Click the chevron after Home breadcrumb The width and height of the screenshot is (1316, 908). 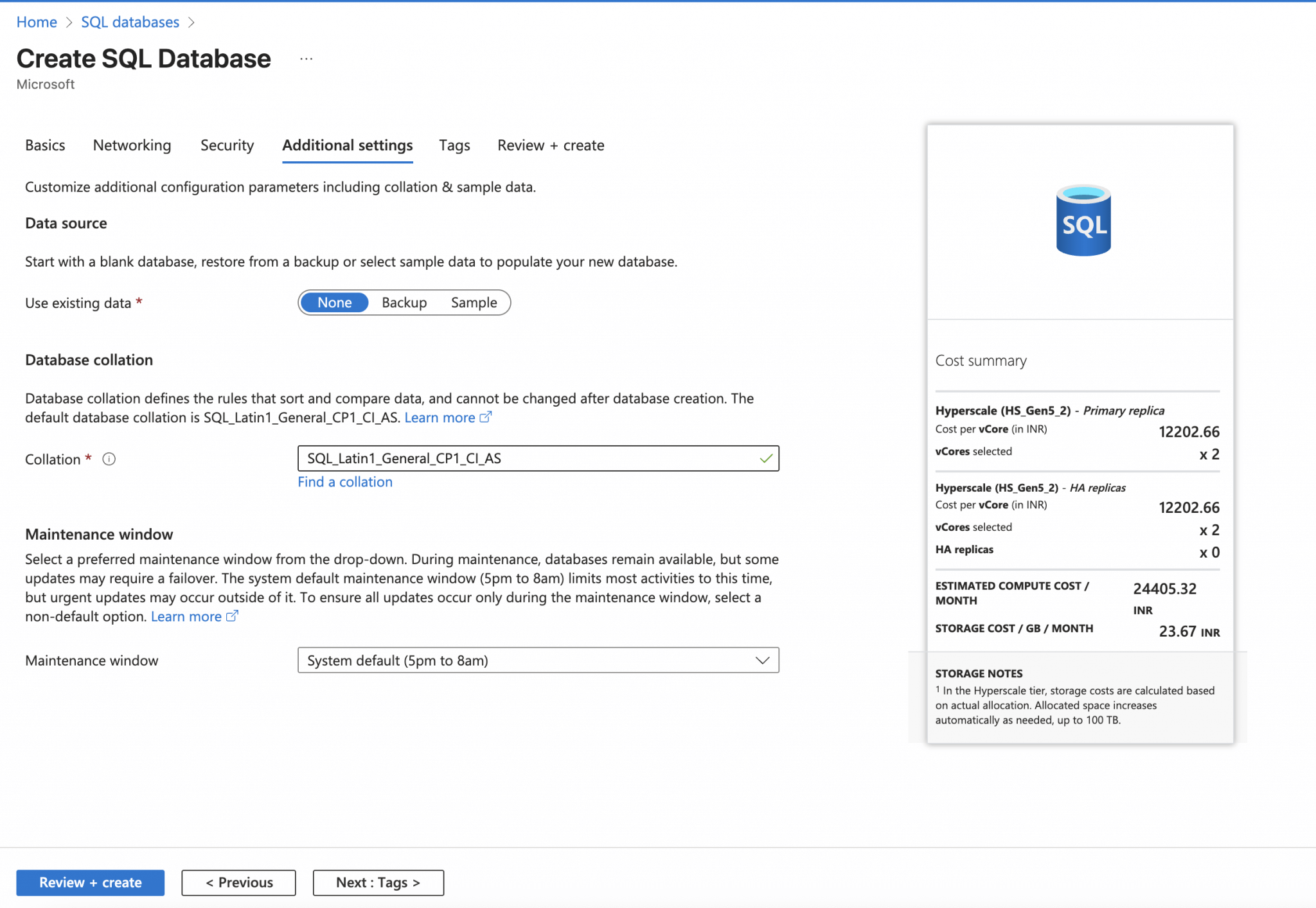69,22
